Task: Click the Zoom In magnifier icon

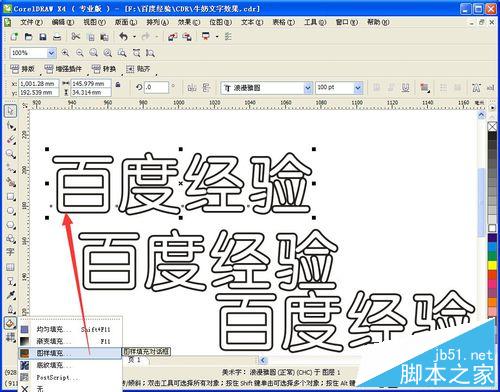Action: (65, 53)
